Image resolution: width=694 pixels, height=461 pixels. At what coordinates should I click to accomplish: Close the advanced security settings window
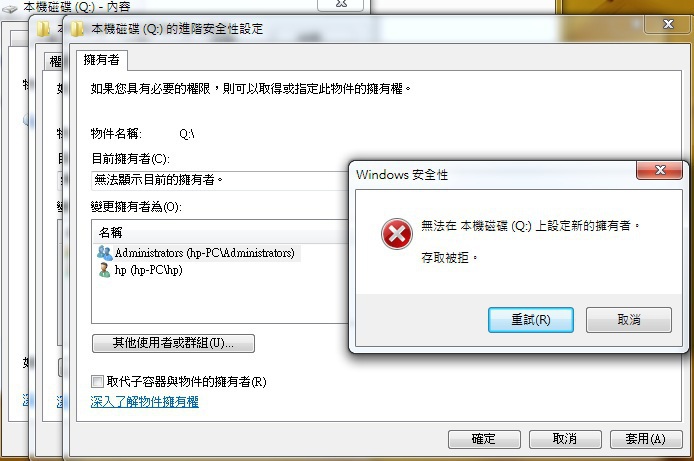668,24
